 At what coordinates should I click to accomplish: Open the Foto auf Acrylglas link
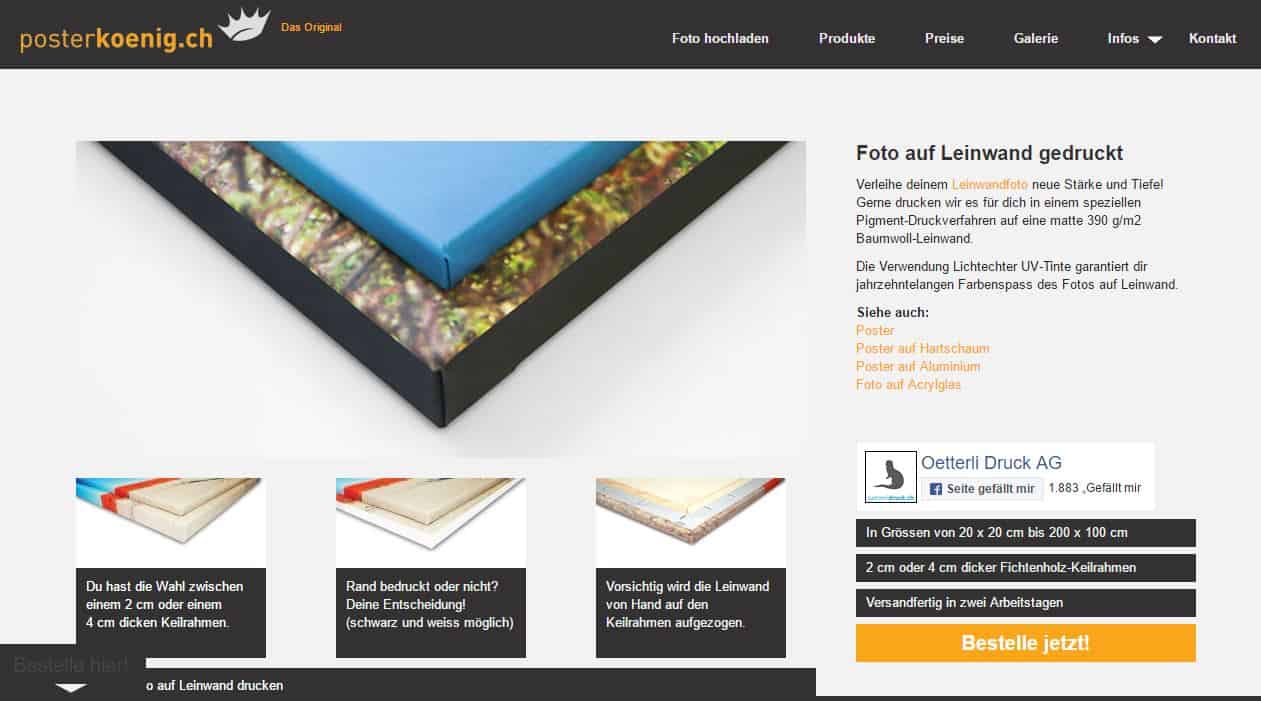click(908, 384)
